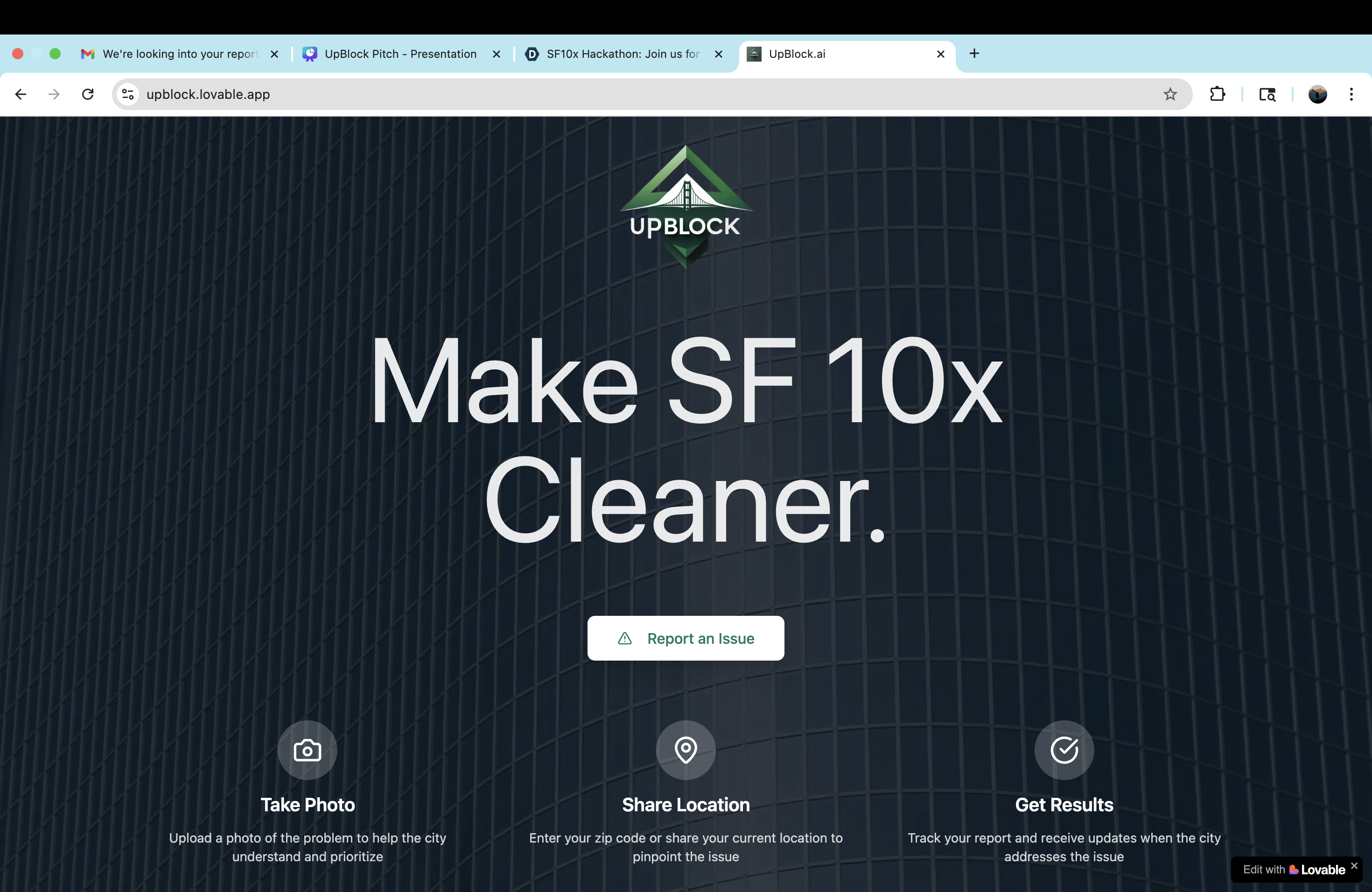
Task: Click the camera icon above Take Photo
Action: pyautogui.click(x=307, y=750)
